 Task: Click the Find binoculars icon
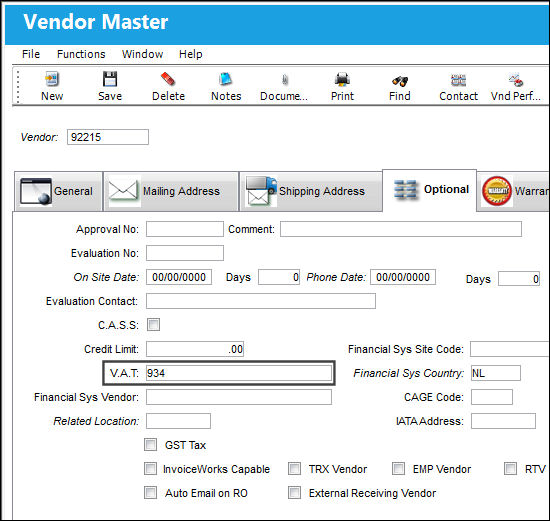point(400,81)
